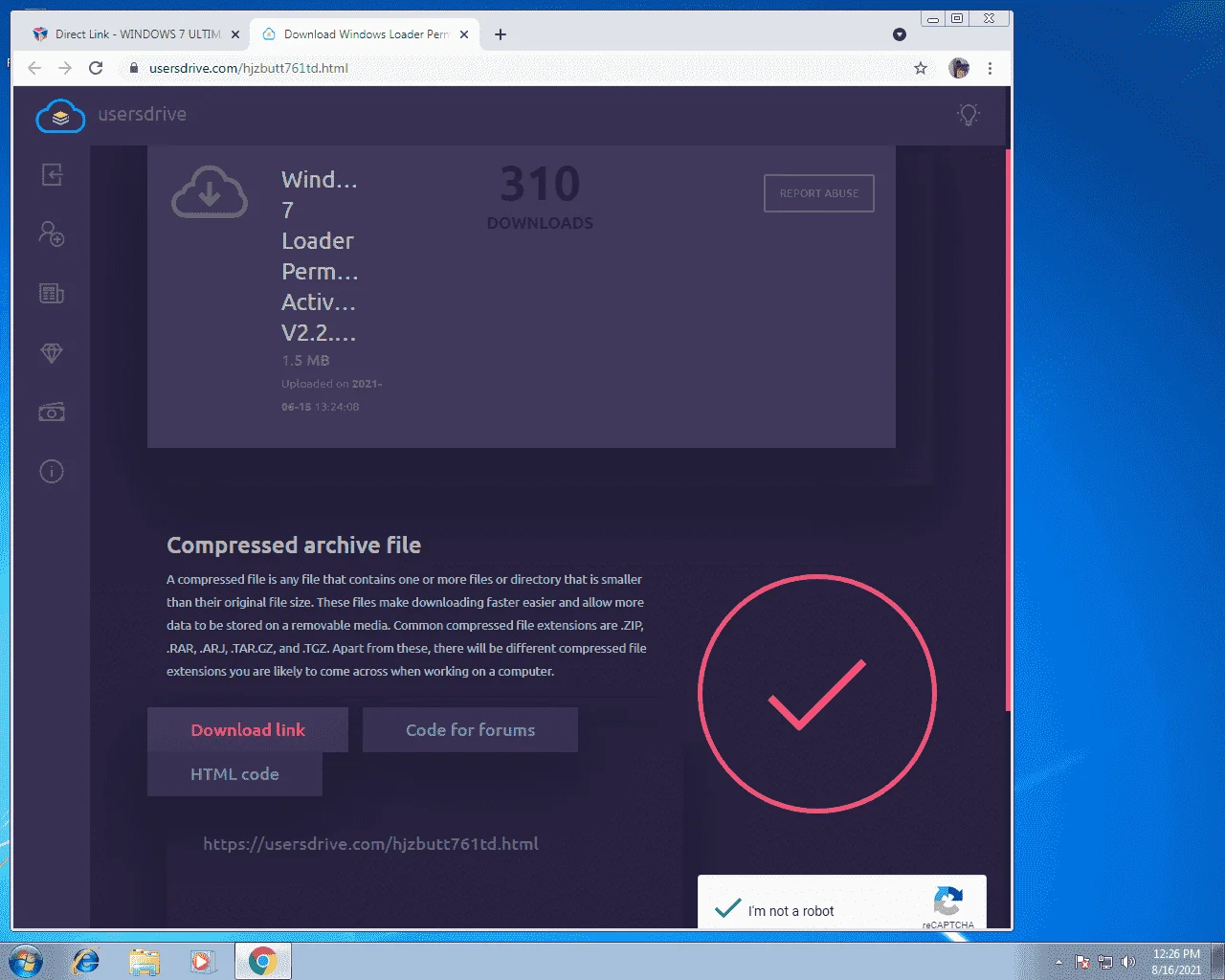Click Chrome taskbar button
Screen dimensions: 1225x980
263,961
